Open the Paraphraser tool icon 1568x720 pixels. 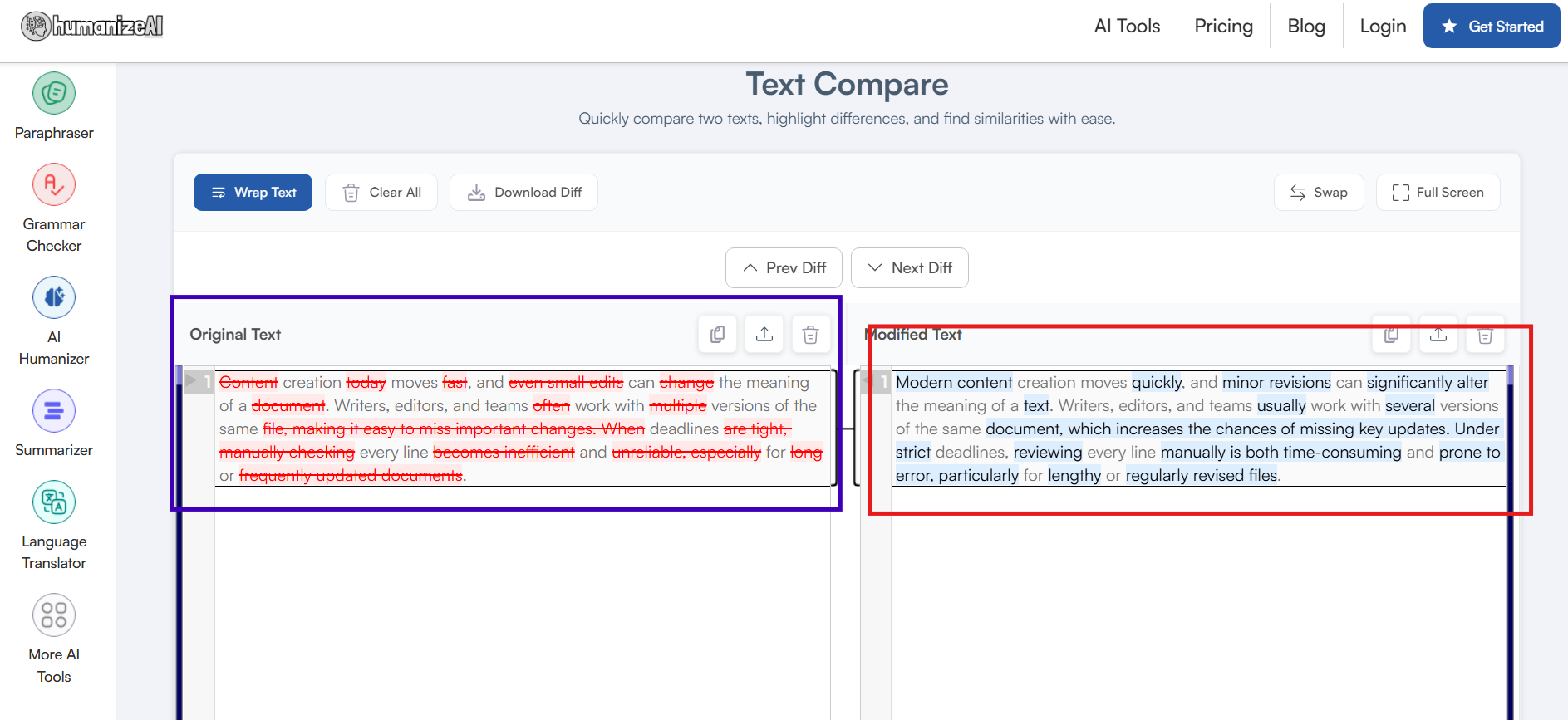pyautogui.click(x=54, y=93)
